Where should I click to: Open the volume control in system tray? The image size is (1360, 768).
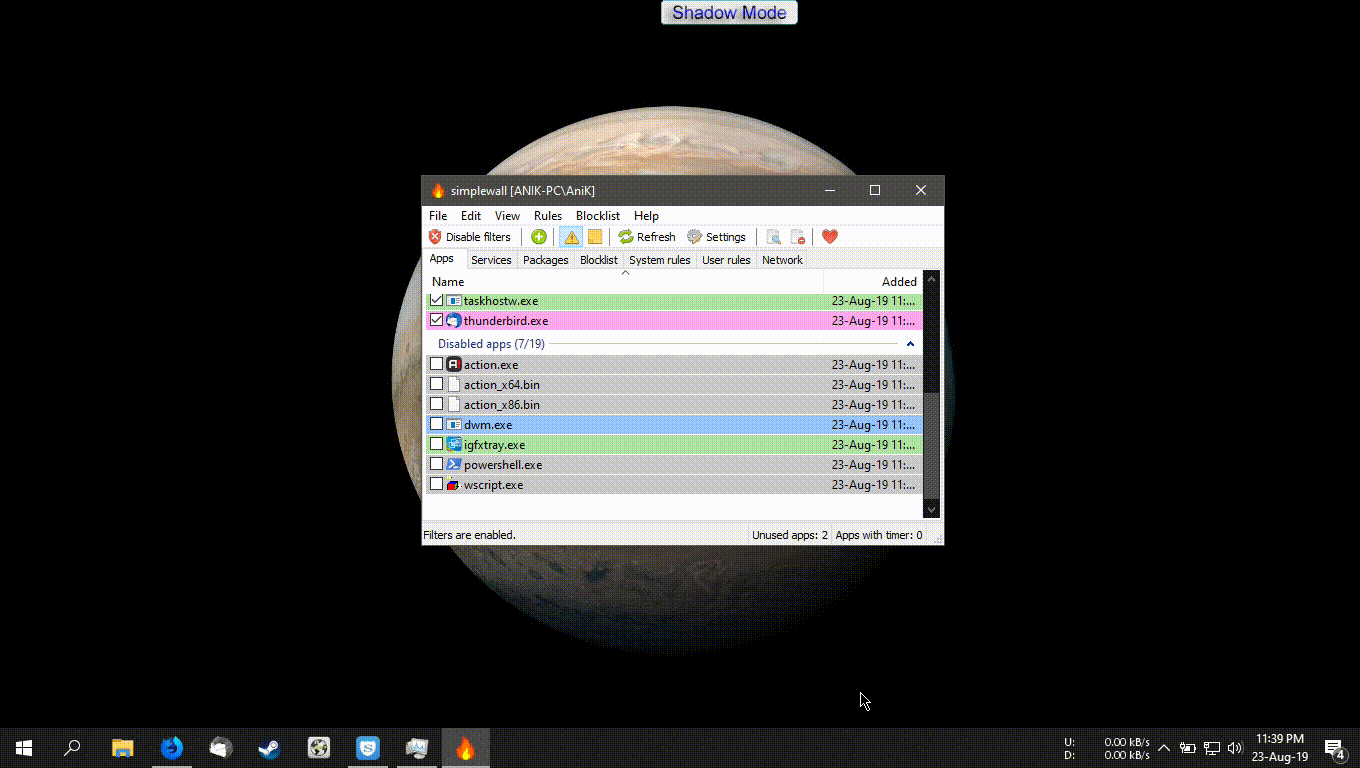1235,748
